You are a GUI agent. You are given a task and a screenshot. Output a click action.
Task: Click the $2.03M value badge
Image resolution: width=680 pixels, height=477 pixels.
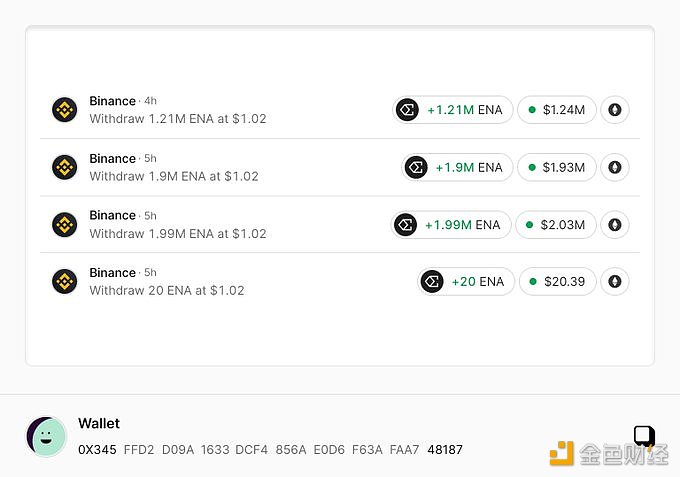click(x=556, y=225)
